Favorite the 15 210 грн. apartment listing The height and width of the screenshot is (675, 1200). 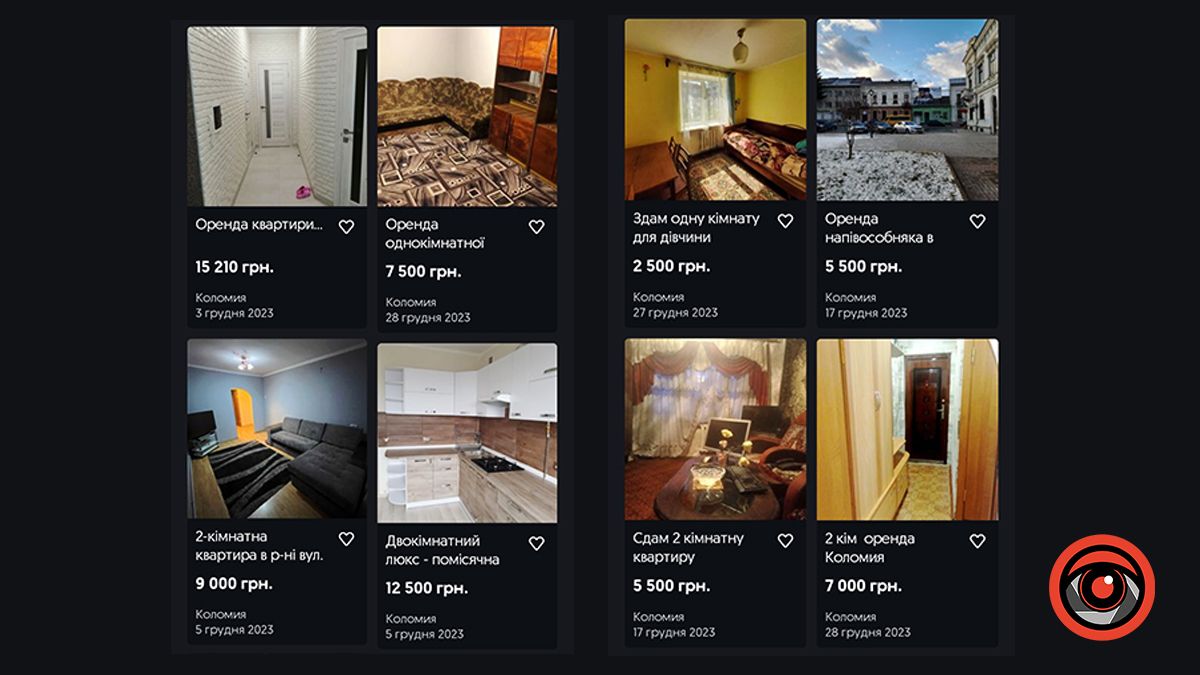click(x=346, y=227)
